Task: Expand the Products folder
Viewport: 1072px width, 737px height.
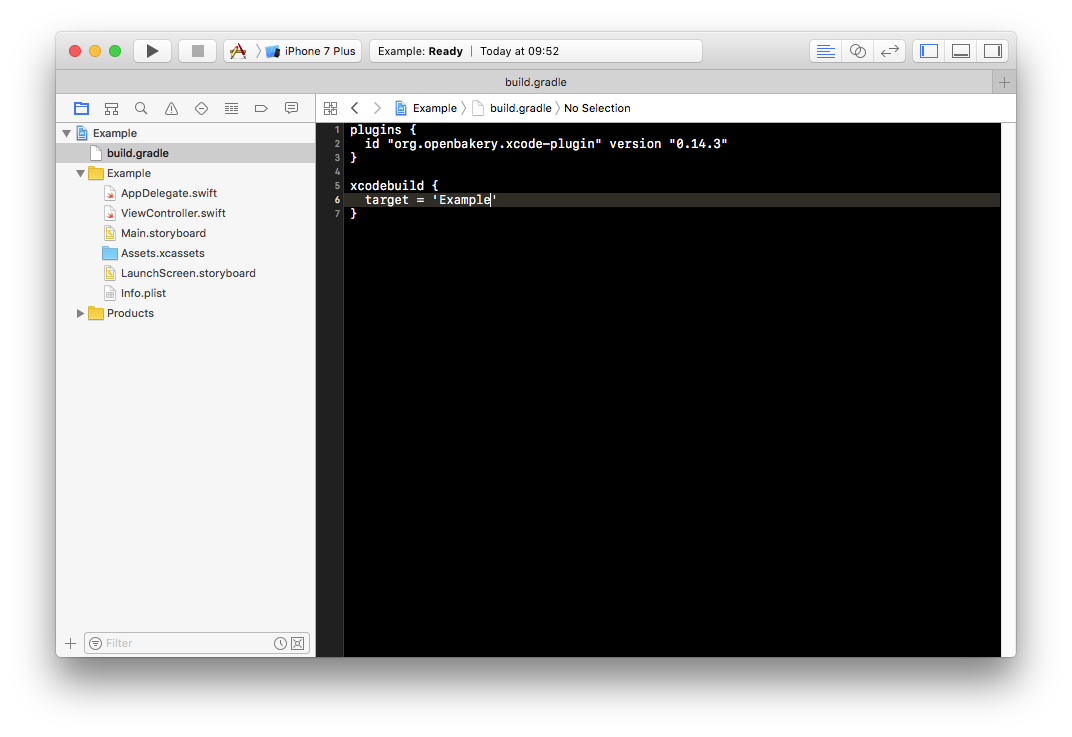Action: click(x=81, y=313)
